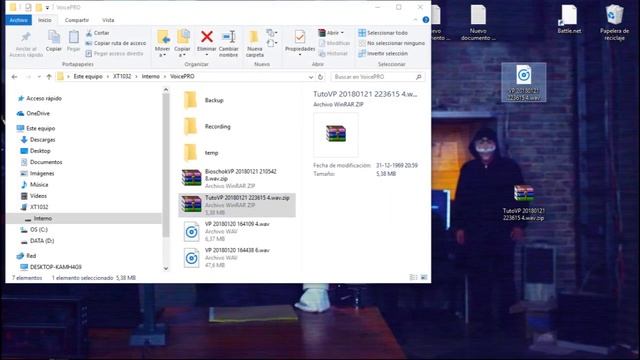Viewport: 640px width, 360px height.
Task: Open the Archivo tab
Action: 18,20
